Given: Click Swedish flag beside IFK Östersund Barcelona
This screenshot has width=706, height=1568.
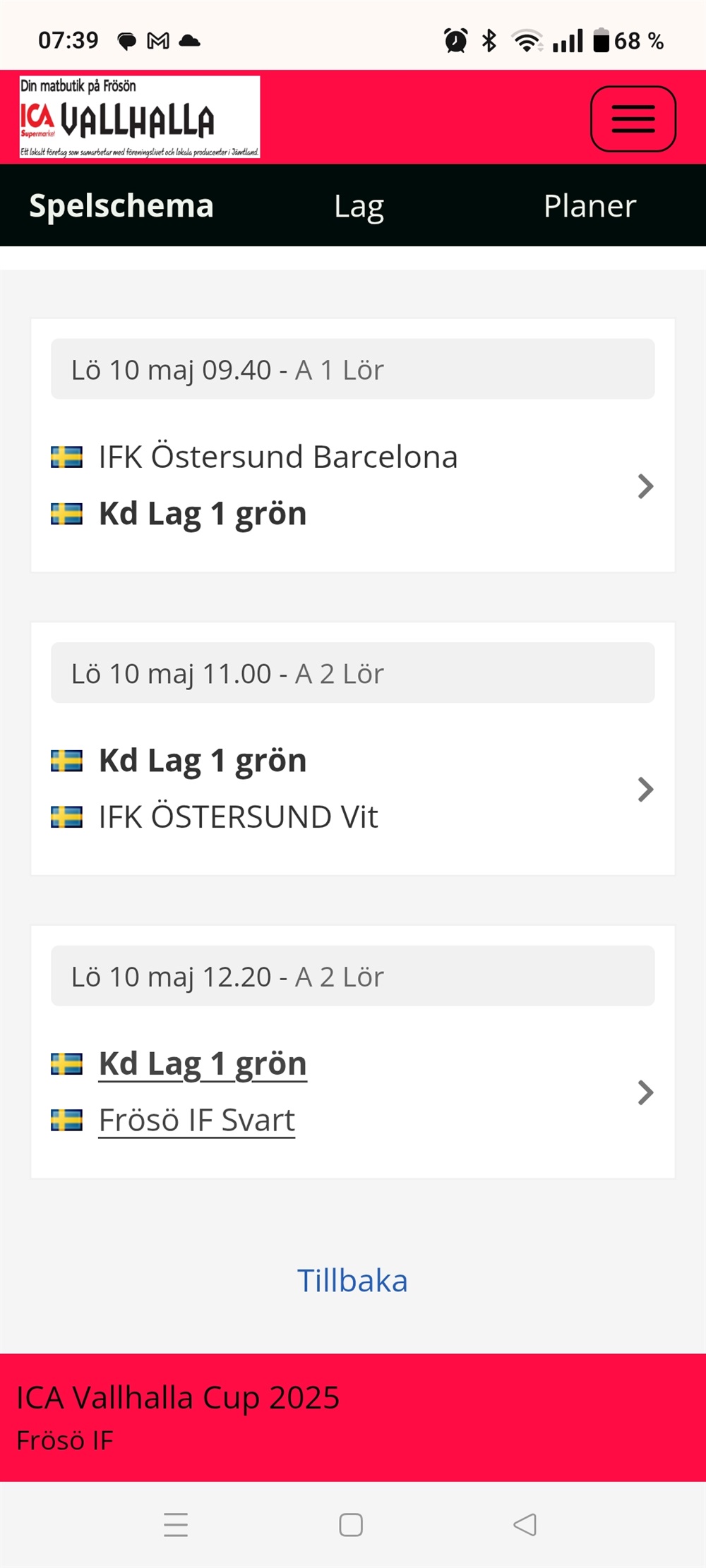Looking at the screenshot, I should [x=67, y=457].
